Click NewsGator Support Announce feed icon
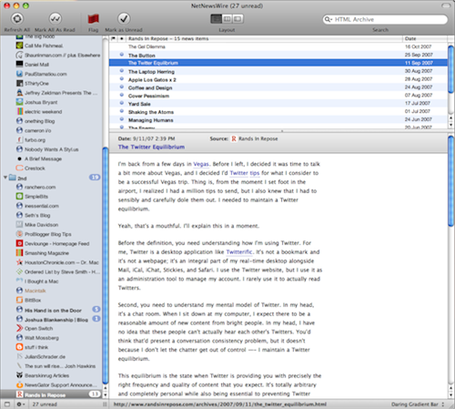The height and width of the screenshot is (409, 455). (x=20, y=385)
